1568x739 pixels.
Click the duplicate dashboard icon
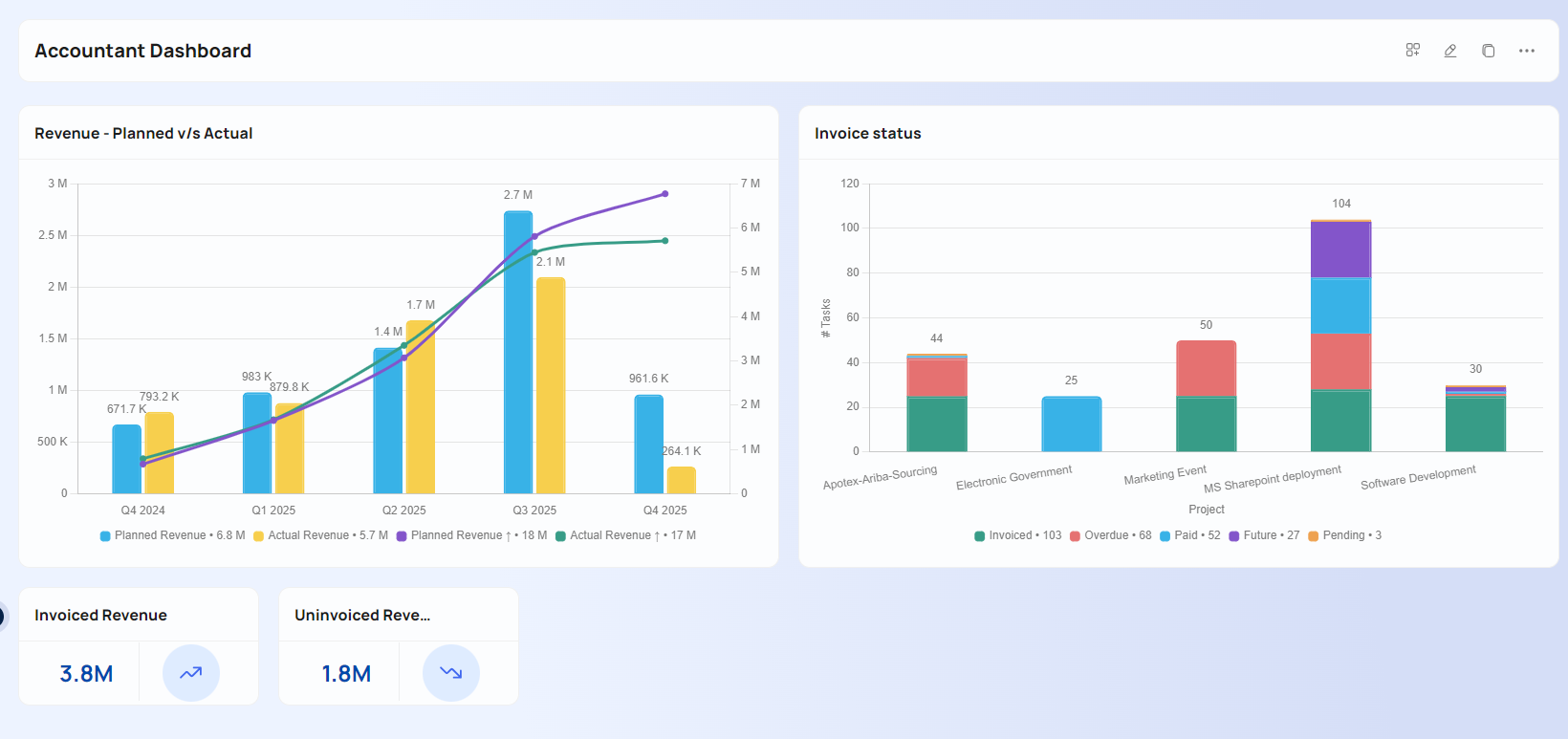1489,51
